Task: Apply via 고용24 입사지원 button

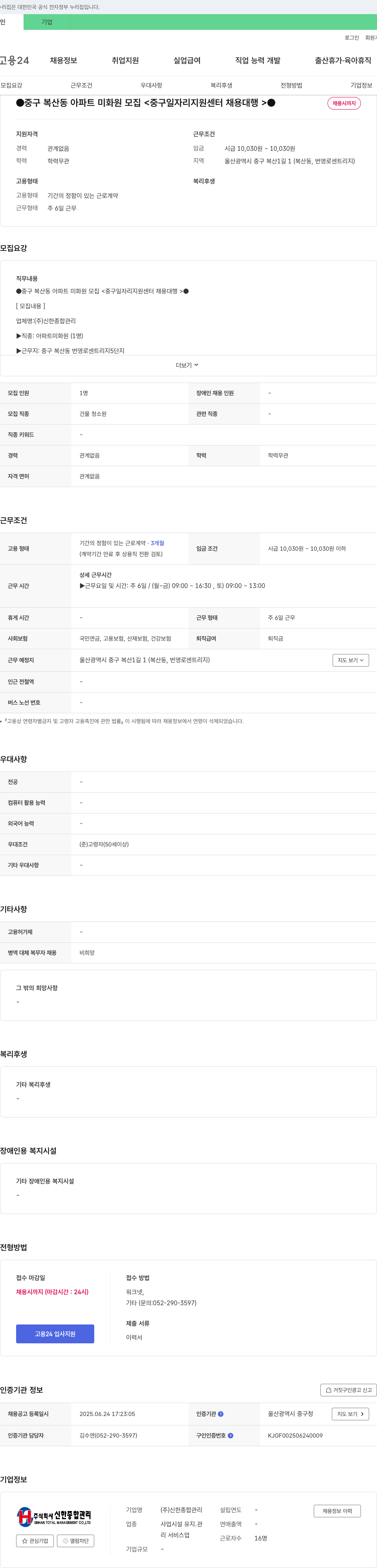Action: pos(55,1334)
